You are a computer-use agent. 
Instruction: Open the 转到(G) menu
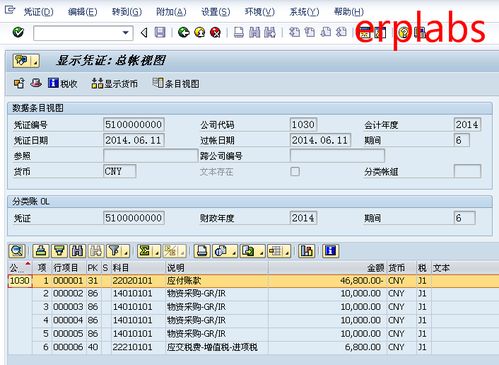tap(127, 12)
